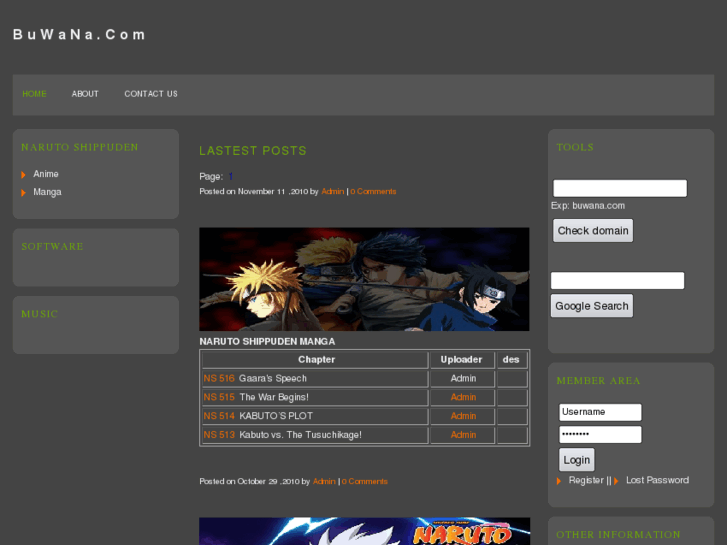Open chapter NS 516 link
The width and height of the screenshot is (727, 545).
point(219,378)
